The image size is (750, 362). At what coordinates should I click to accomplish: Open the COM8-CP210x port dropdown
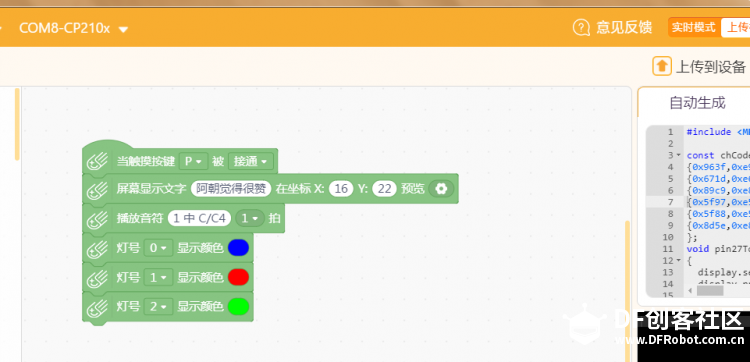pyautogui.click(x=73, y=28)
